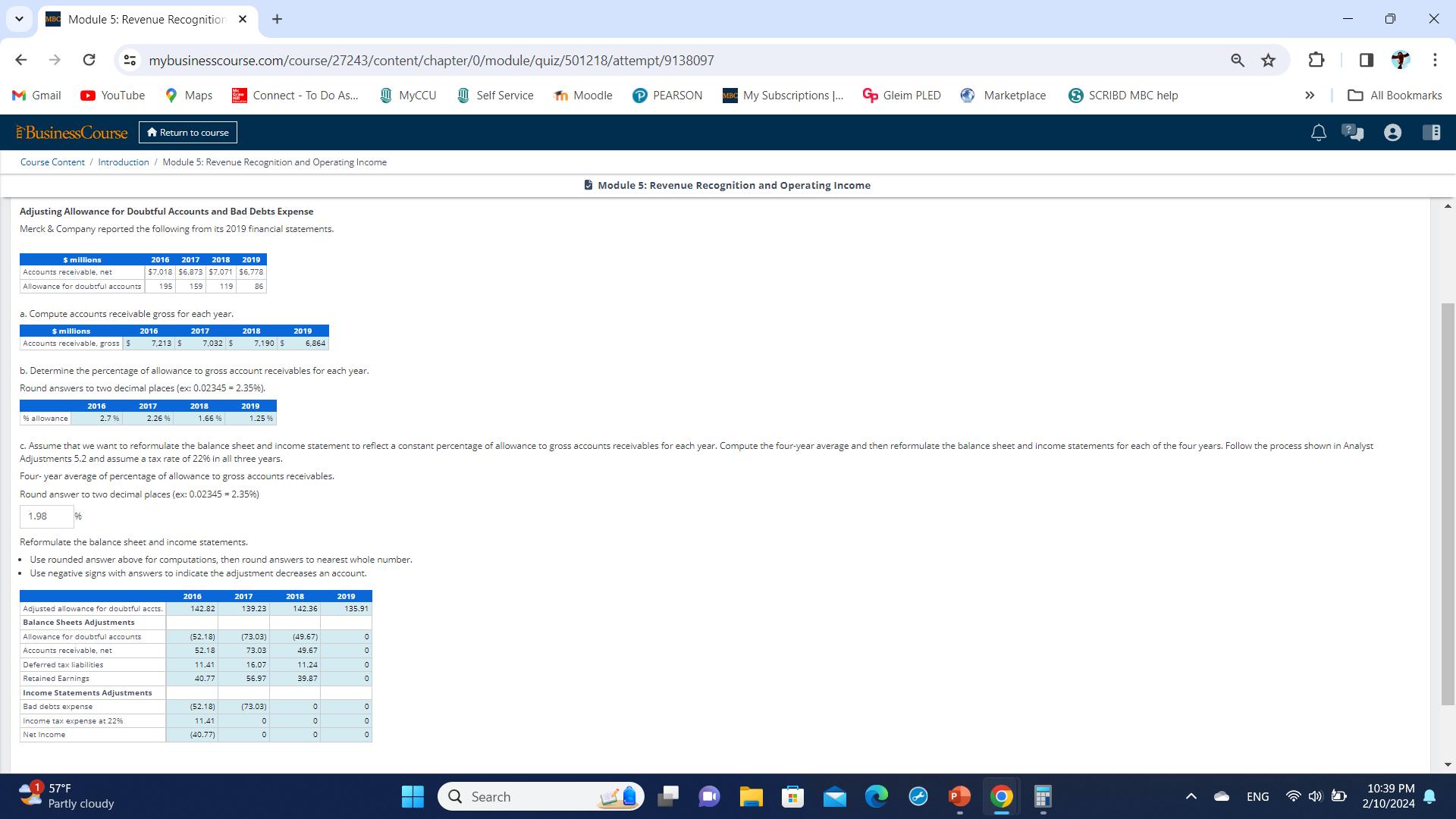Click the notifications bell icon
The image size is (1456, 819).
pos(1319,132)
